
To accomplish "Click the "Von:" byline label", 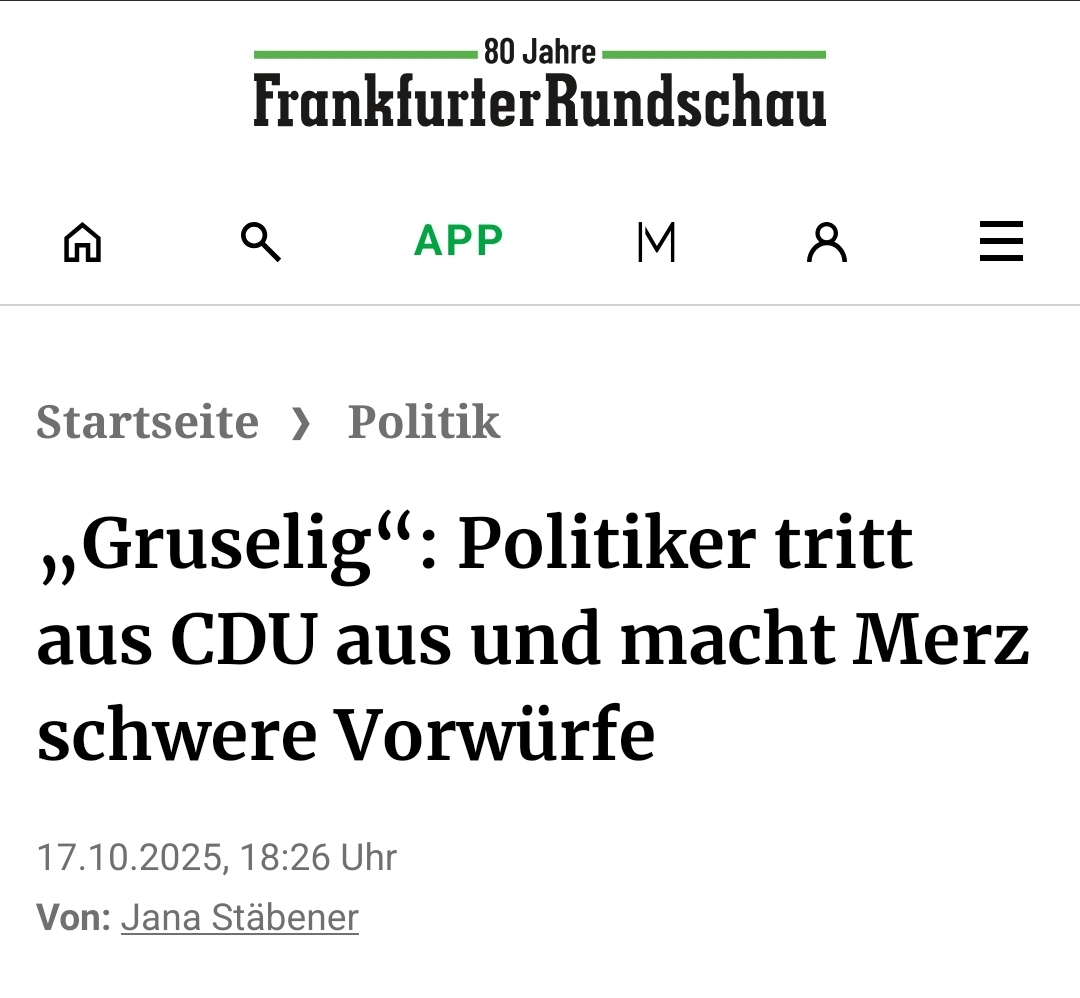I will point(73,917).
